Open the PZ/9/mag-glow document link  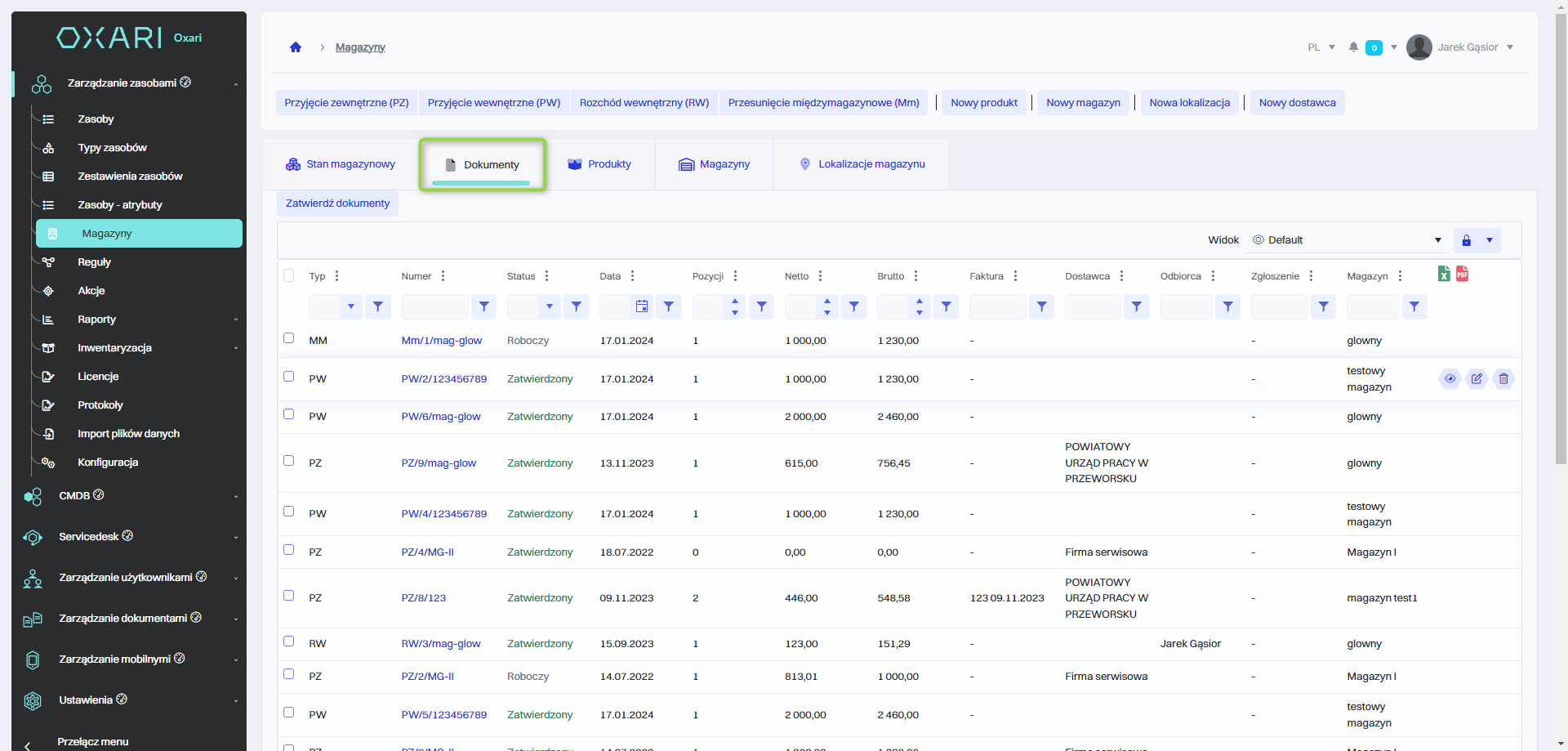(439, 463)
